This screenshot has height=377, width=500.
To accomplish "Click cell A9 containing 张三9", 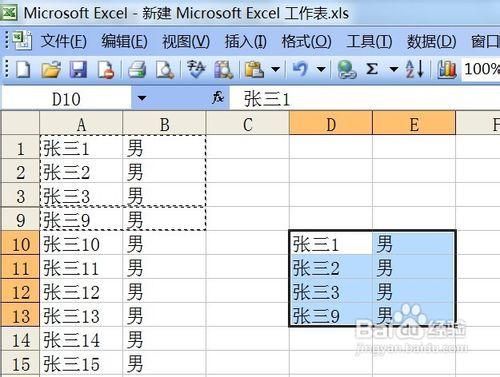I will 81,220.
